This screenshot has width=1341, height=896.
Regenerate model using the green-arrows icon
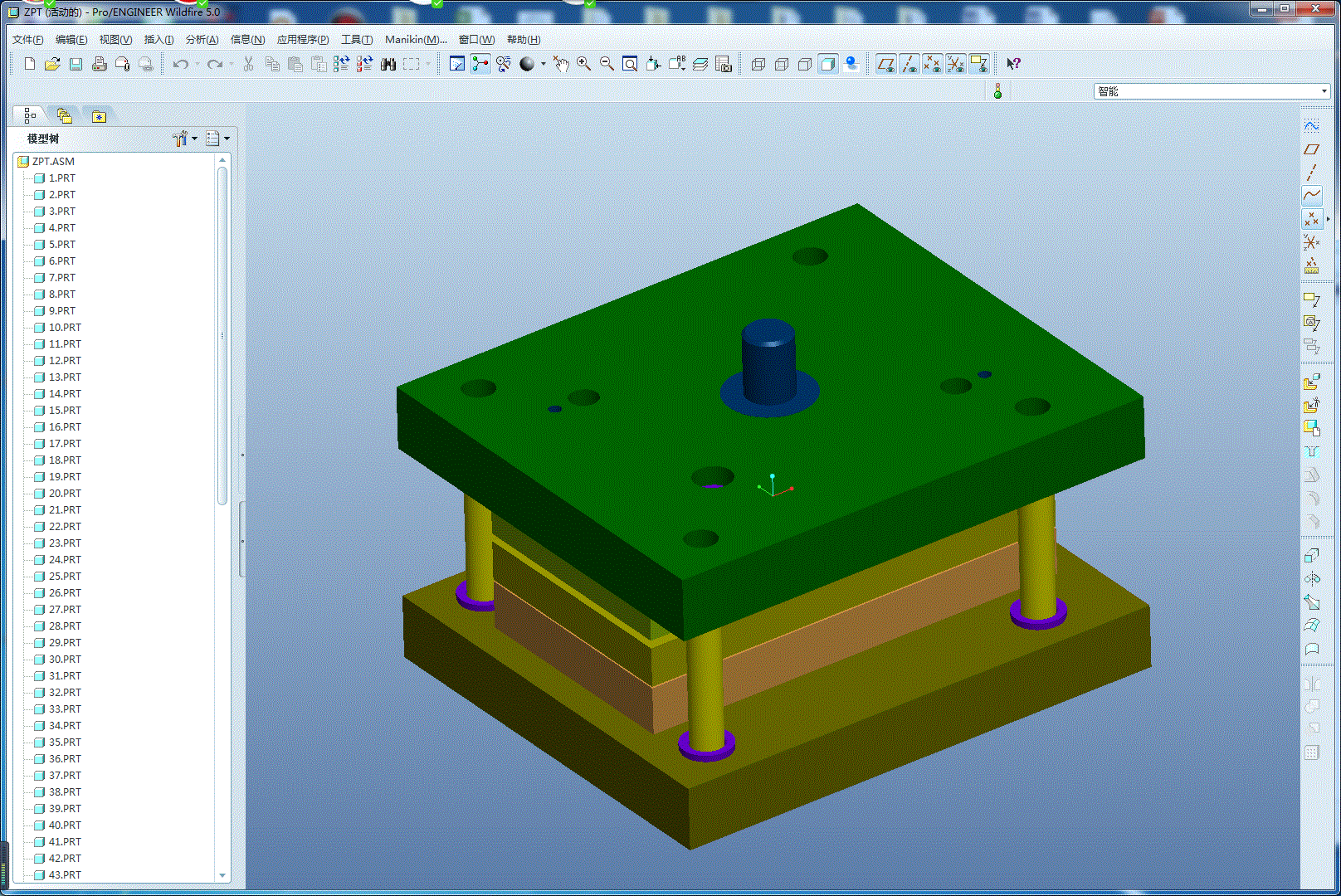(x=341, y=64)
